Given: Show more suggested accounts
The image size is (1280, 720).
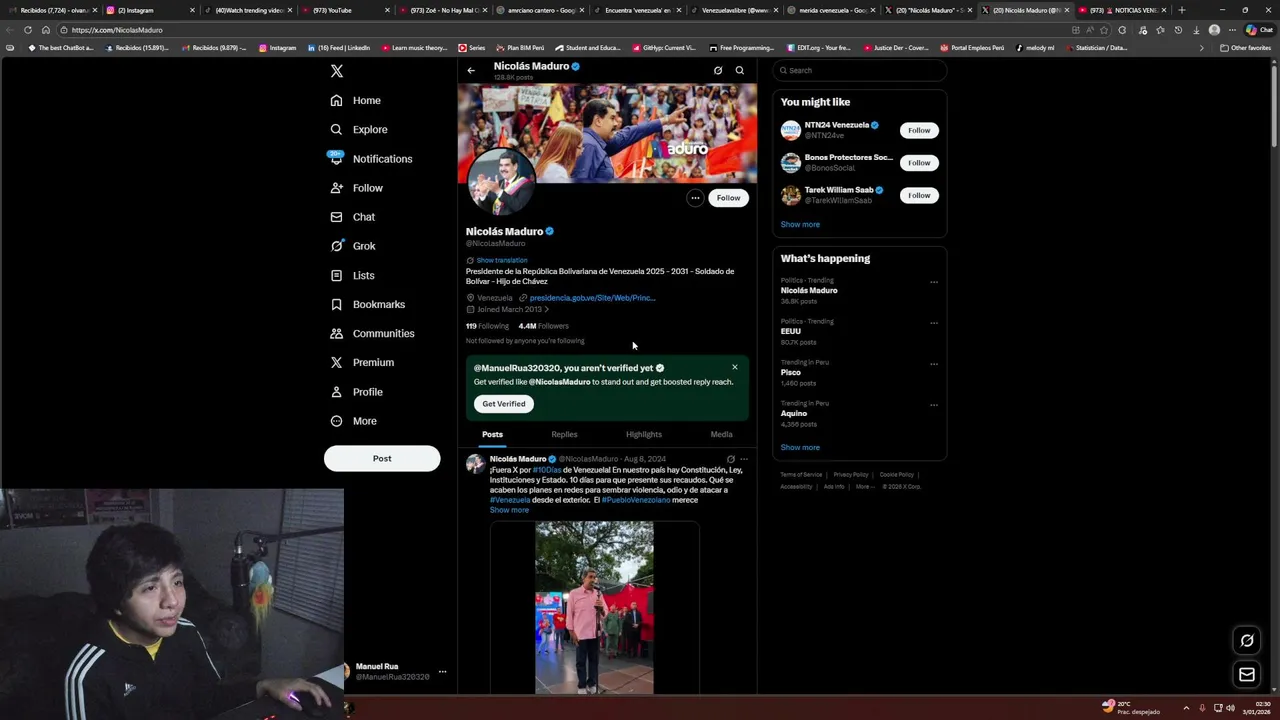Looking at the screenshot, I should pyautogui.click(x=800, y=224).
